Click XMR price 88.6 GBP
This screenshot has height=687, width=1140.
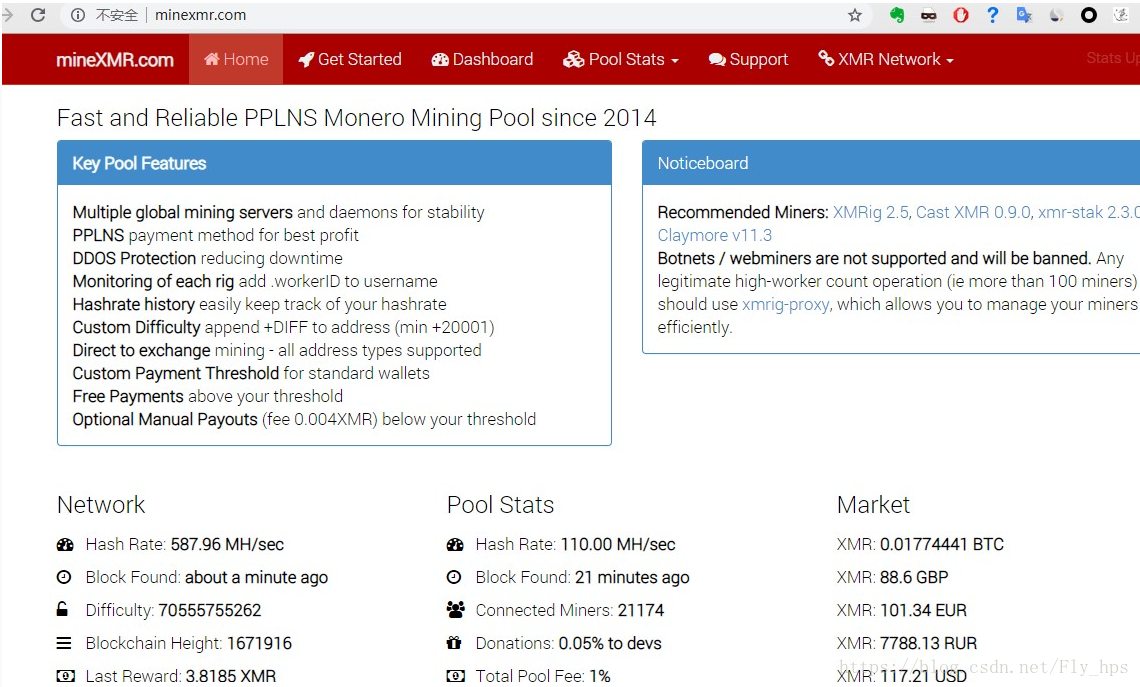pos(914,577)
